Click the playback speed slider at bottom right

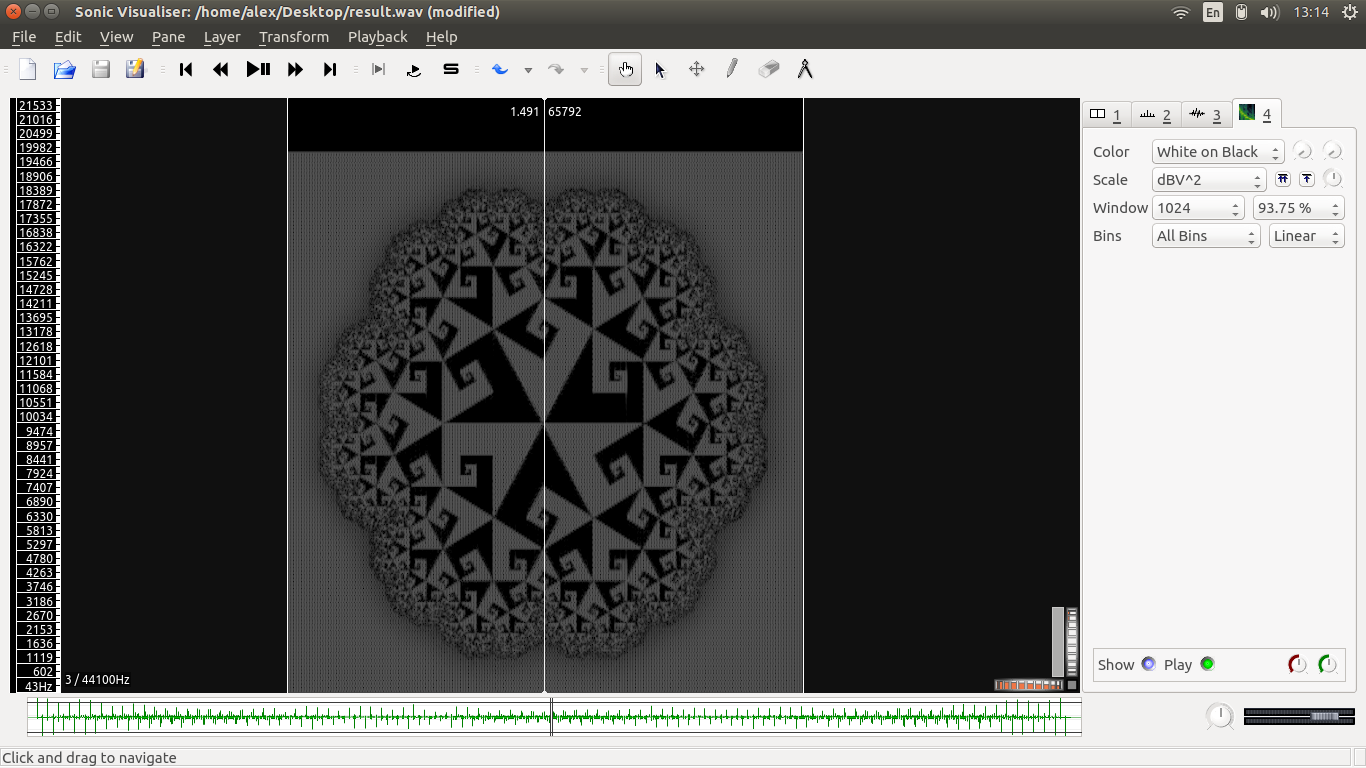coord(1299,716)
